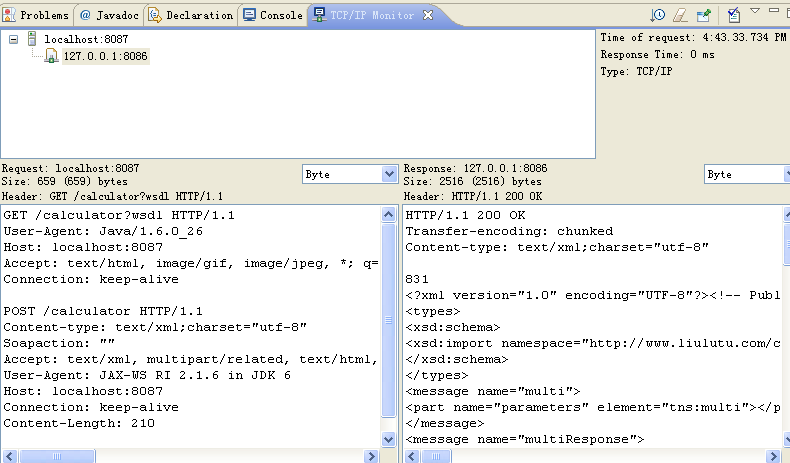Screen dimensions: 790x463
Task: Select the 127.0.0.1:8086 request entry
Action: (x=106, y=56)
